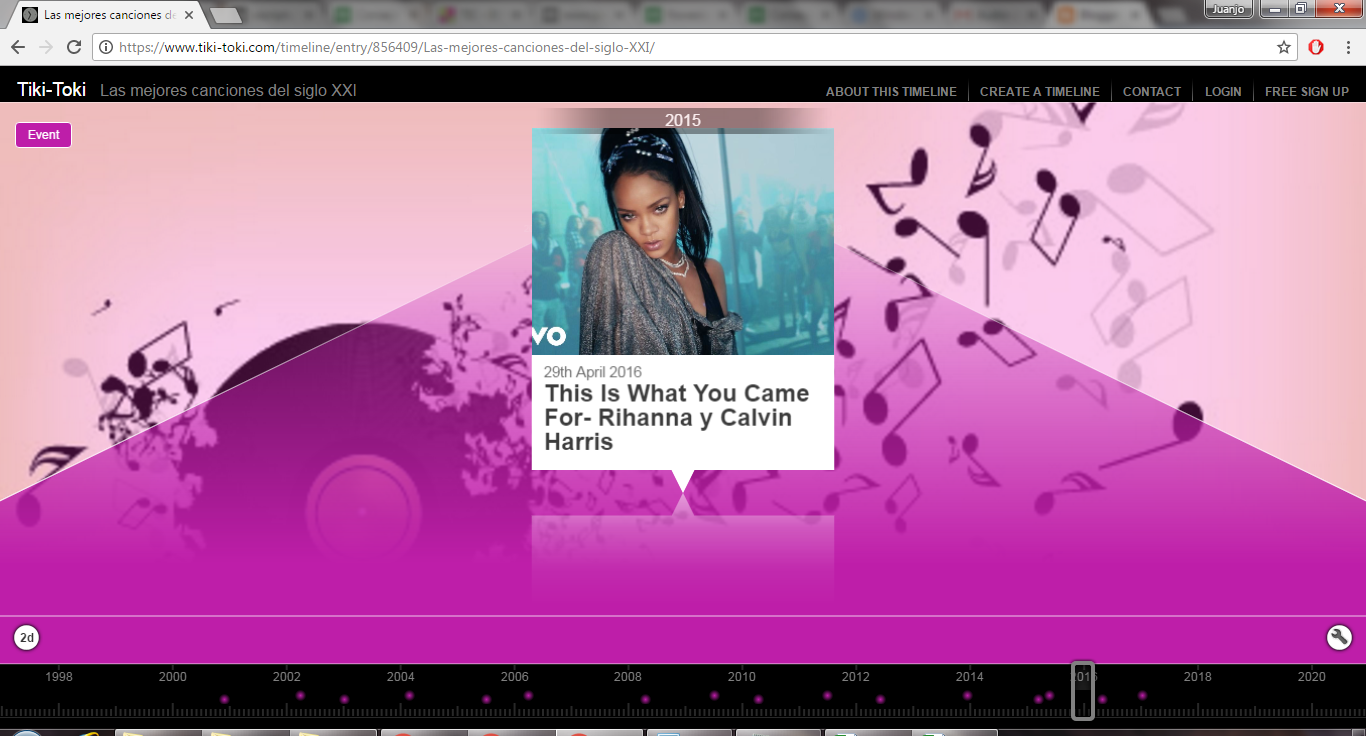The image size is (1366, 736).
Task: Click the 2015 year header
Action: point(683,120)
